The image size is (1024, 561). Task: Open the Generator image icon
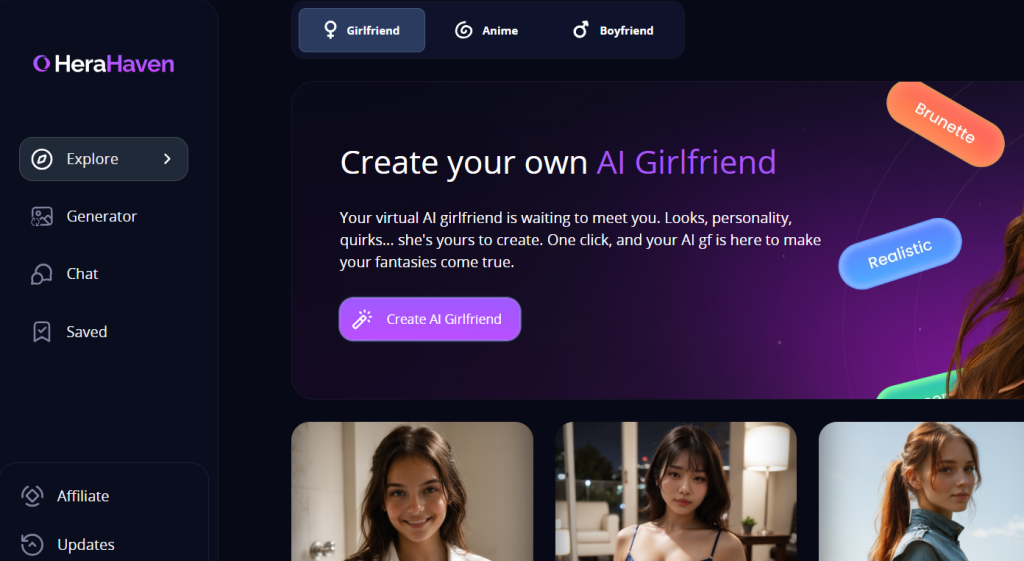click(42, 216)
